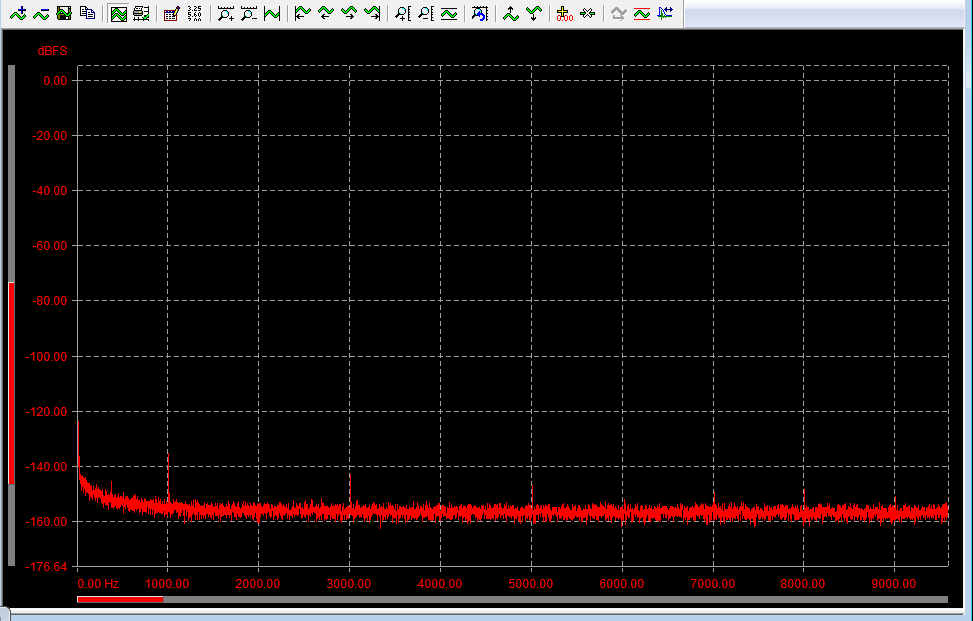Fit the full horizontal range icon
Screen dimensions: 973x621
(272, 13)
